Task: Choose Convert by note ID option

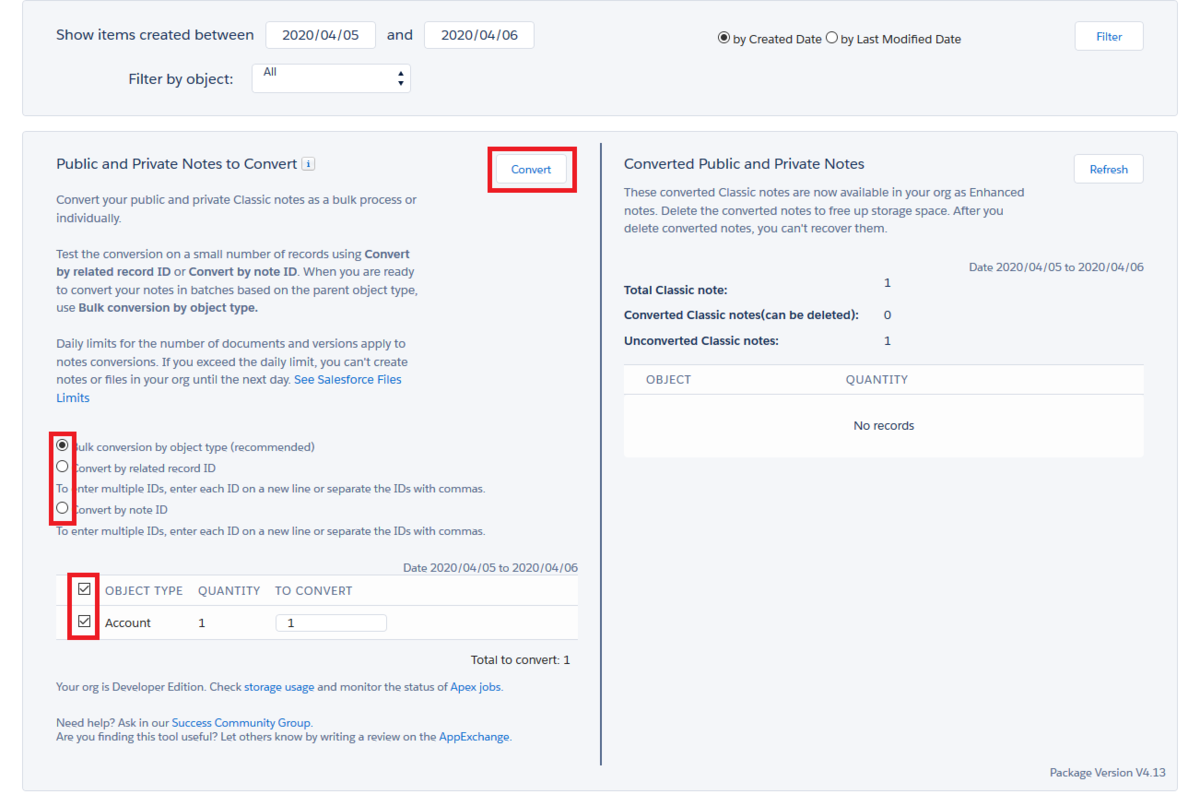Action: [x=63, y=508]
